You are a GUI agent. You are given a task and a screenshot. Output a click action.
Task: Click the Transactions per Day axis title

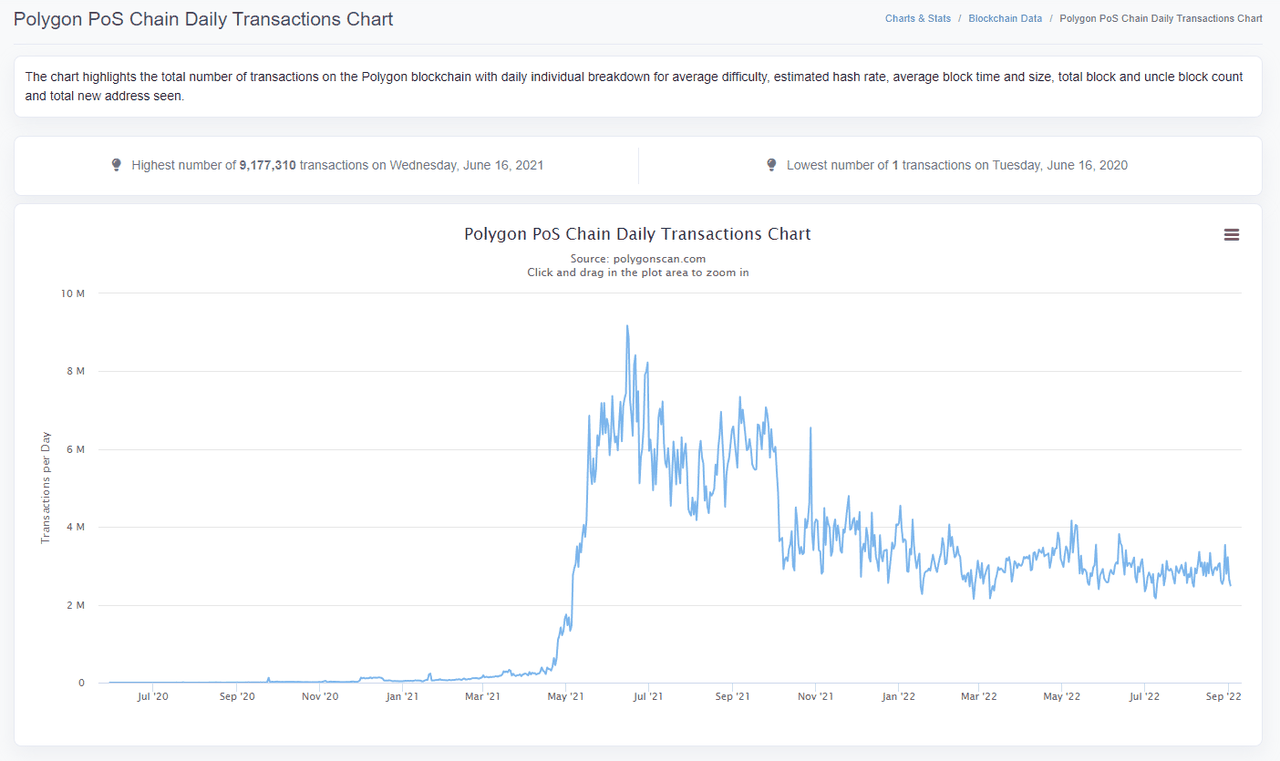coord(45,489)
